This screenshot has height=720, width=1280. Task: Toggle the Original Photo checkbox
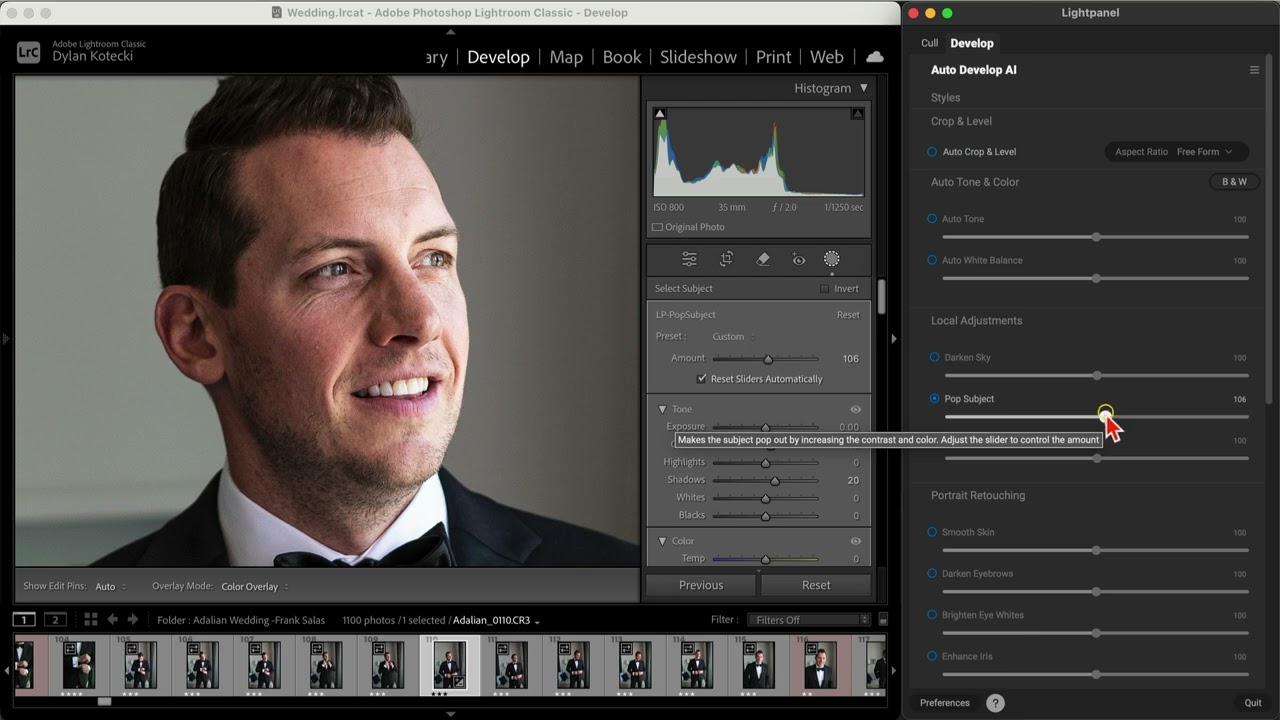pyautogui.click(x=657, y=227)
